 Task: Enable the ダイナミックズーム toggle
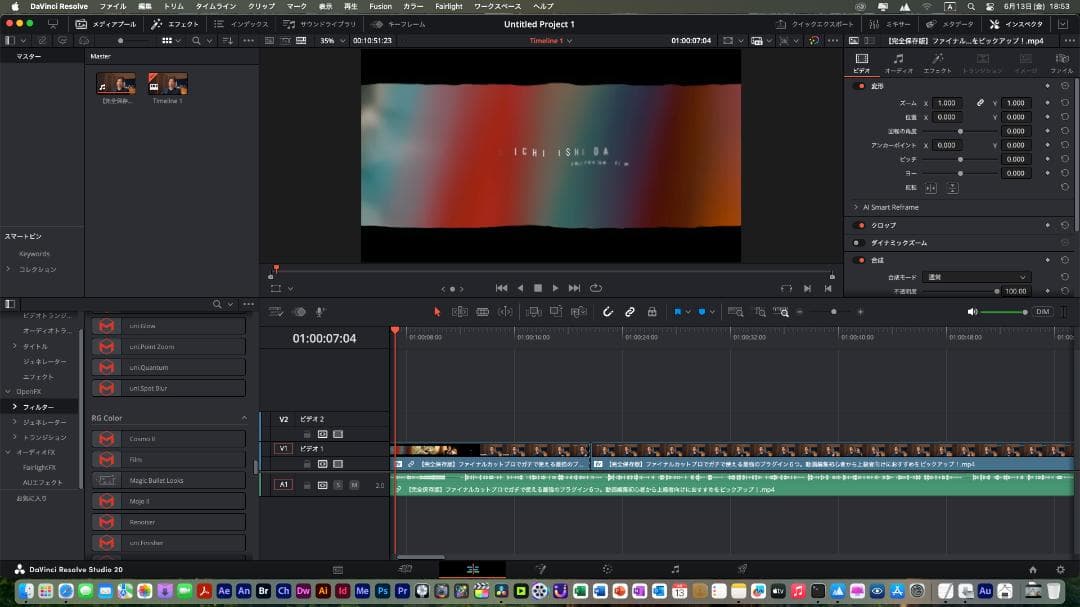[x=857, y=242]
